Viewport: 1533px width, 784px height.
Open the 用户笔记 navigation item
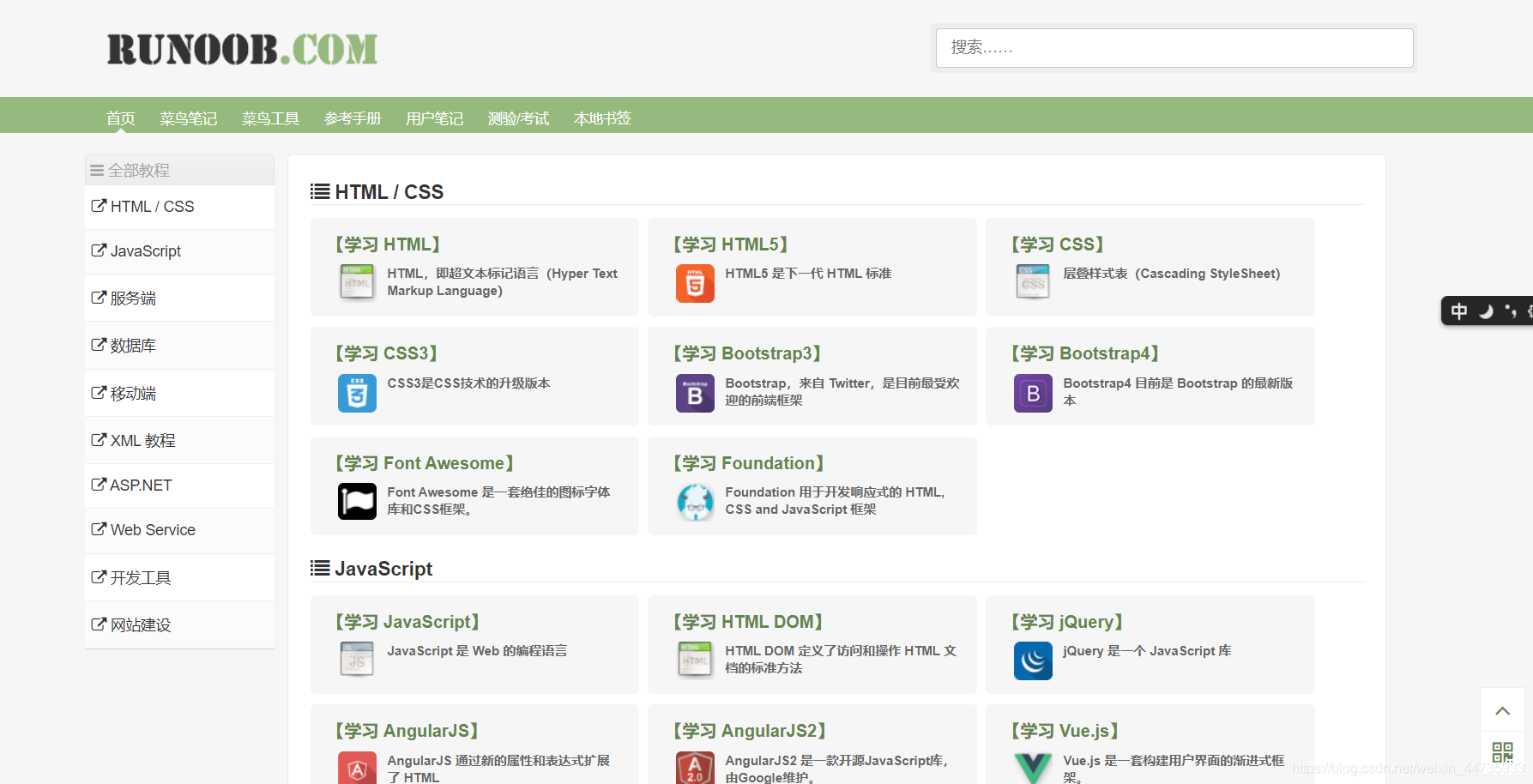click(434, 118)
